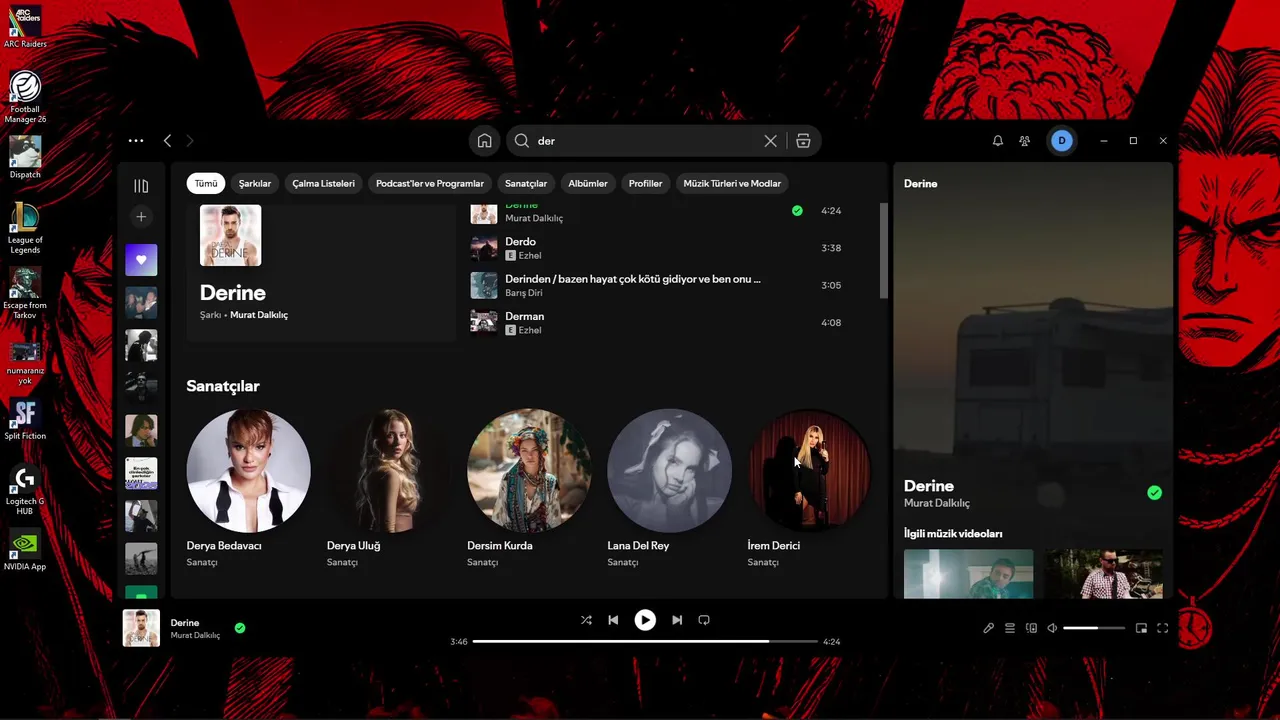This screenshot has width=1280, height=720.
Task: Select the Tümü filter
Action: tap(206, 183)
